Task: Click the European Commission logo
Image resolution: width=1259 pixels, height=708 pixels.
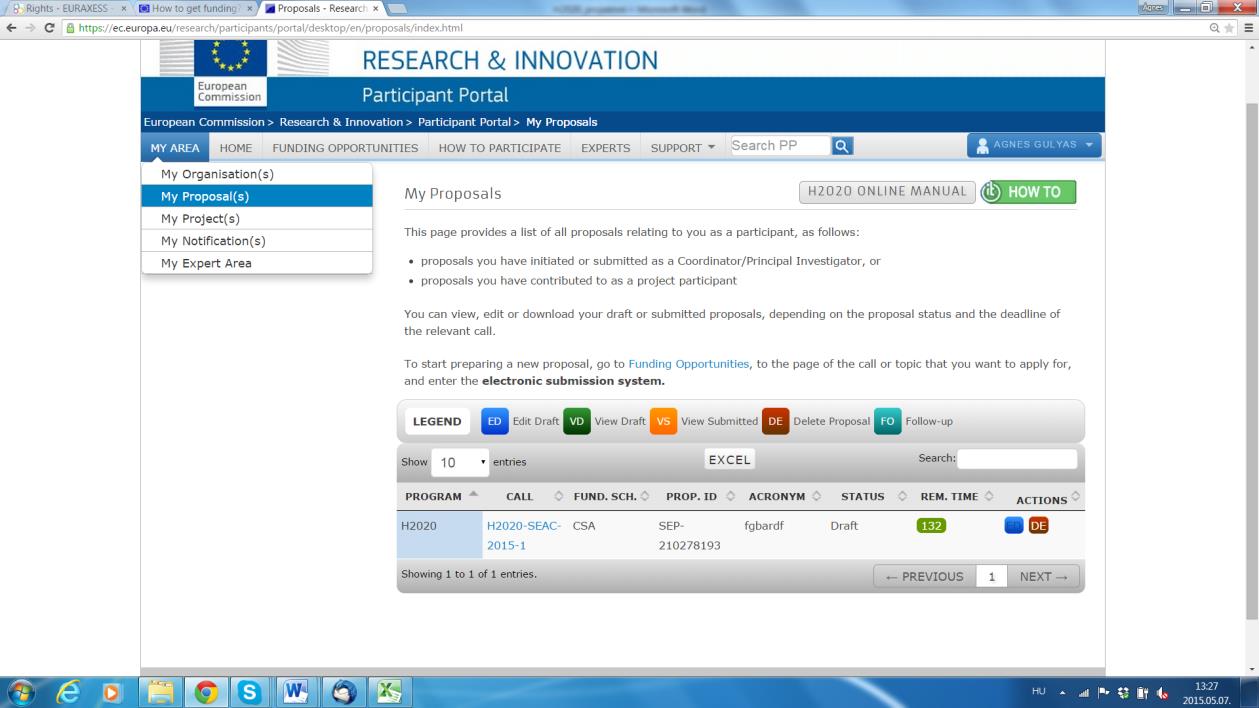Action: 229,73
